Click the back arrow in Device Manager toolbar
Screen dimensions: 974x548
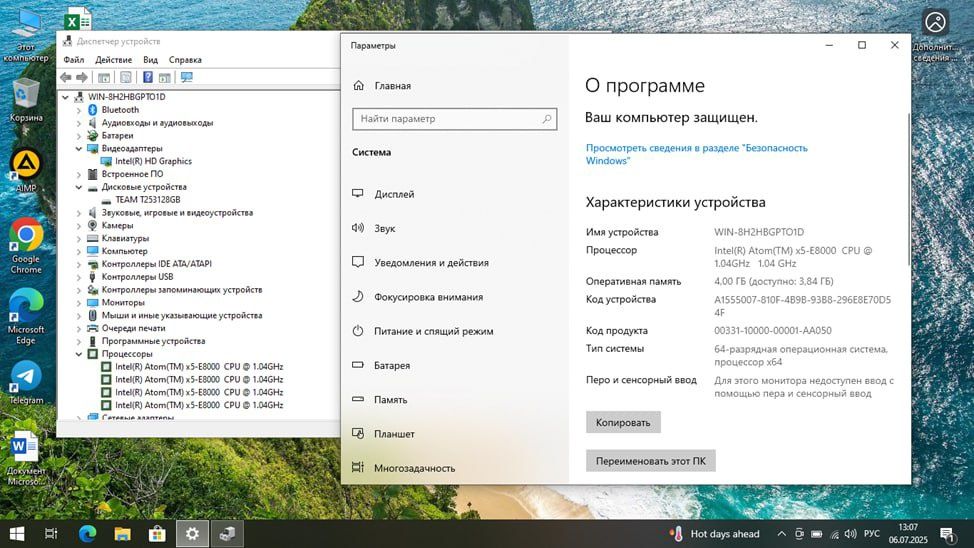pos(66,77)
